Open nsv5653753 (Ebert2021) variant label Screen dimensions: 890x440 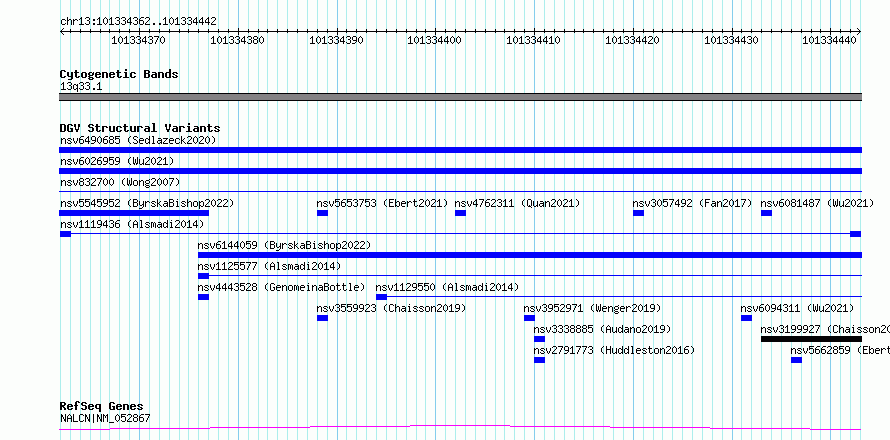pos(382,203)
